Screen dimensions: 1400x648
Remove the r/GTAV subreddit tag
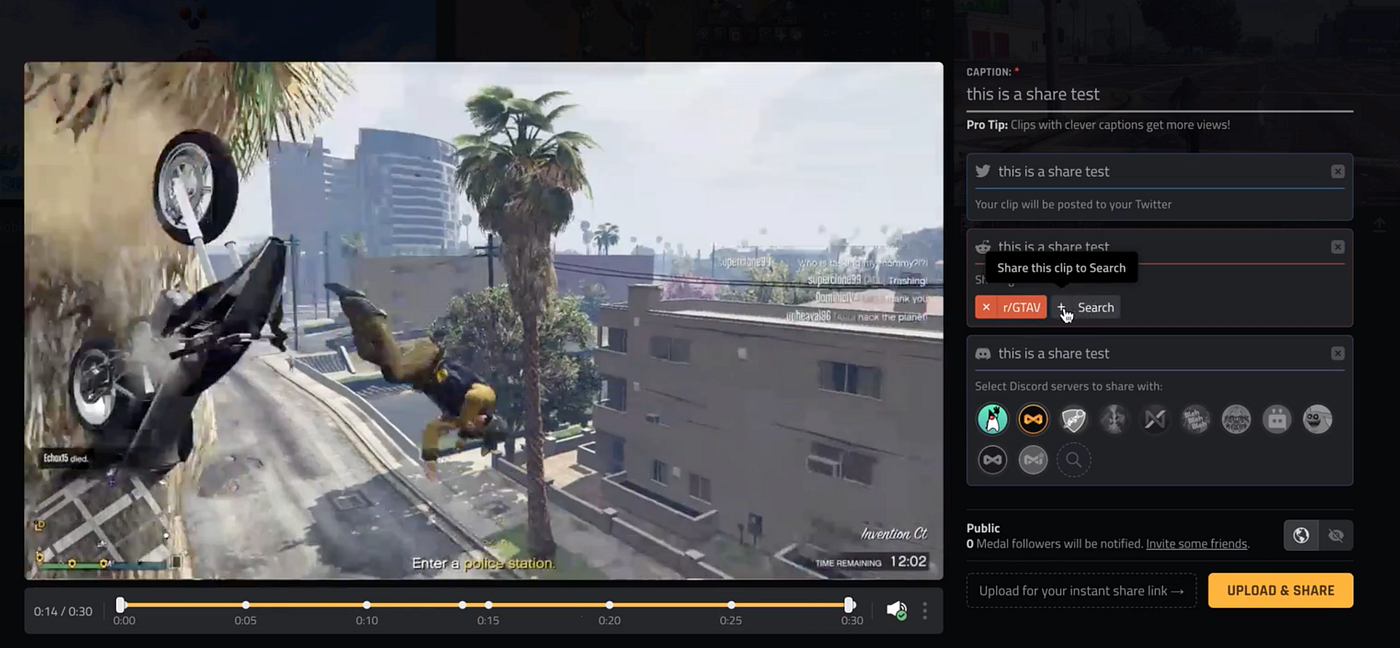[986, 307]
